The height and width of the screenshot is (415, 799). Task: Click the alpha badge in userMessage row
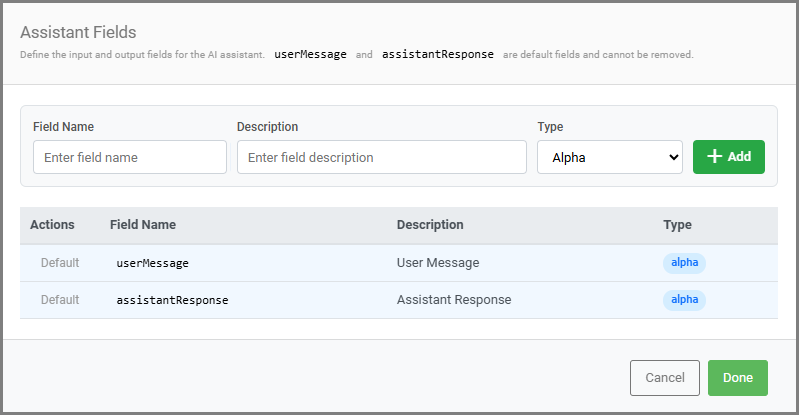point(684,263)
